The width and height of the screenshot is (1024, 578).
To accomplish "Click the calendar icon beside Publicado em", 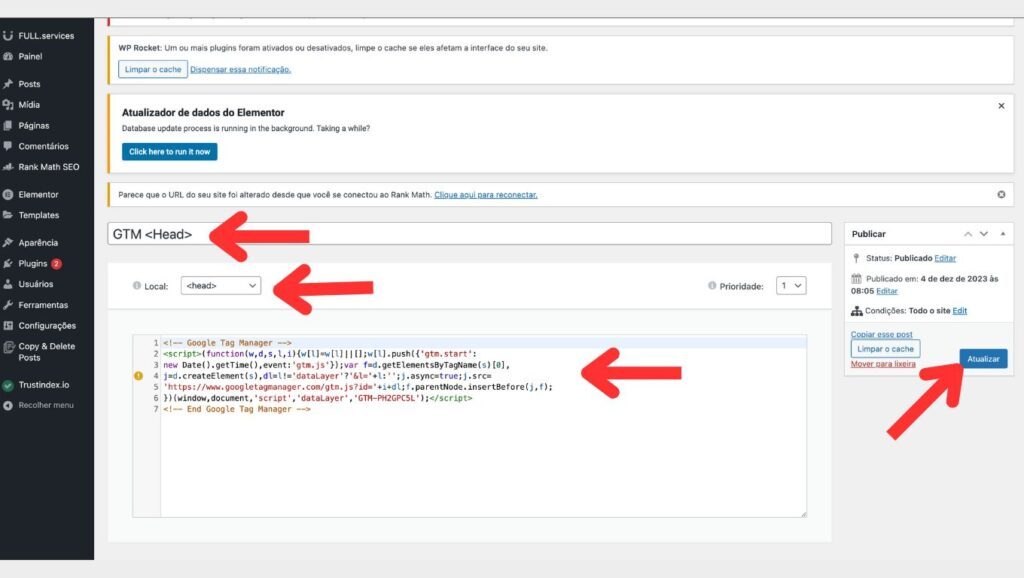I will (x=856, y=279).
